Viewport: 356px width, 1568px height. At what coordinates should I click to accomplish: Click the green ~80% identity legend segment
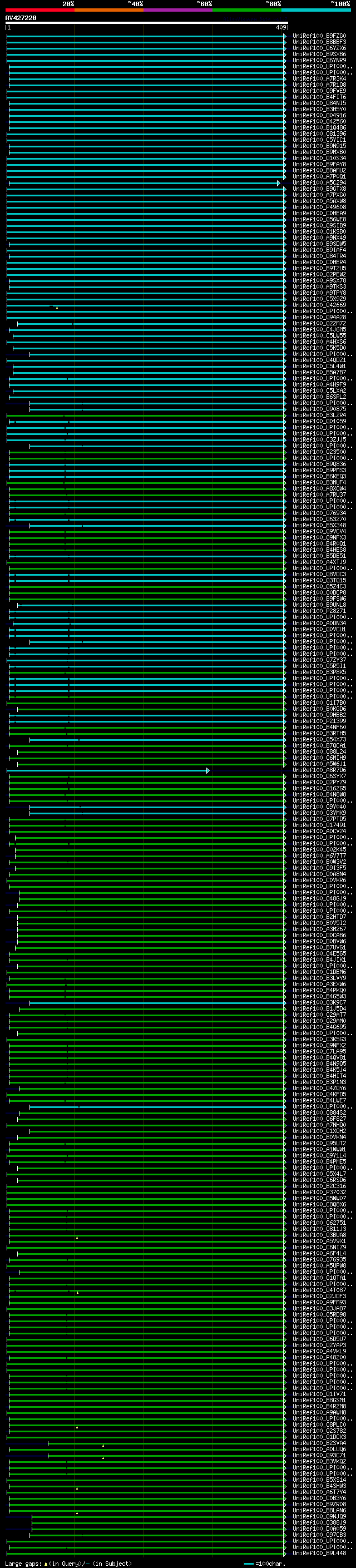tap(247, 10)
